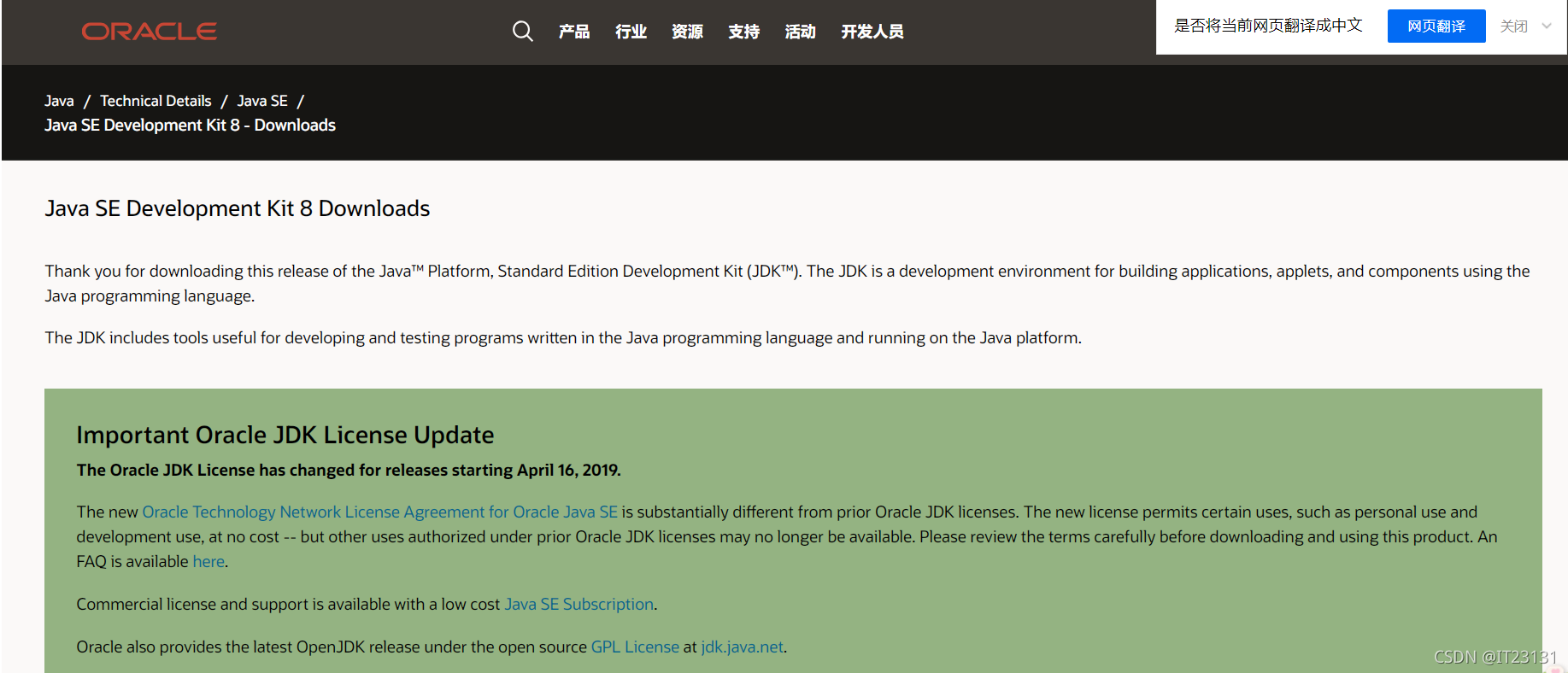
Task: Open the 行业 menu
Action: coord(631,32)
